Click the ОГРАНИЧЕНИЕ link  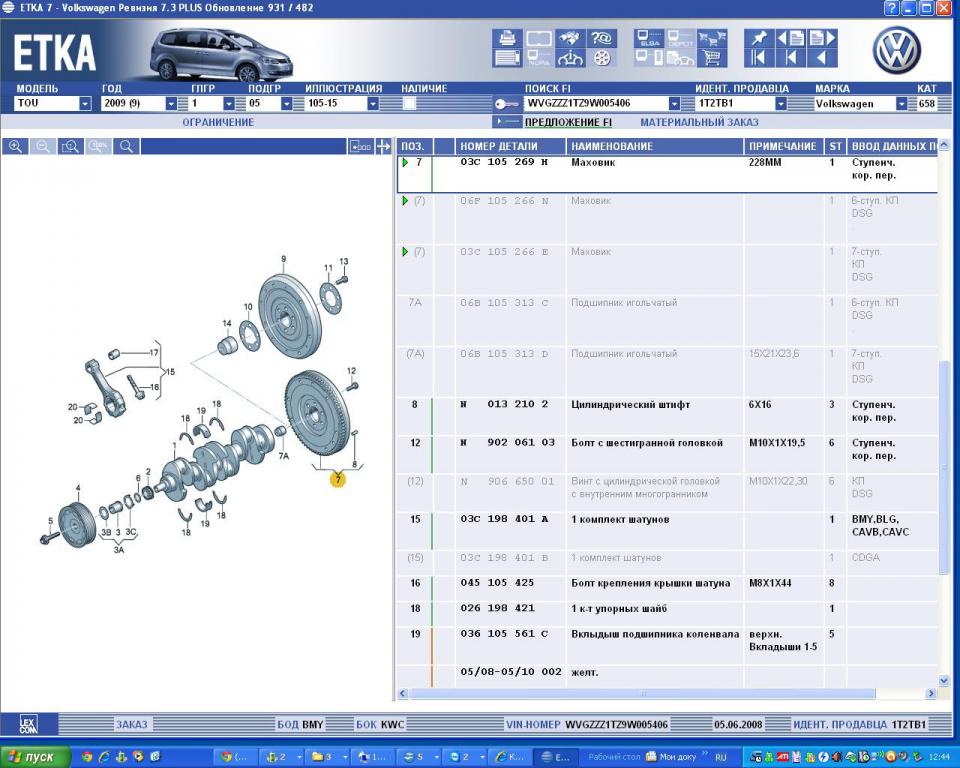coord(218,122)
